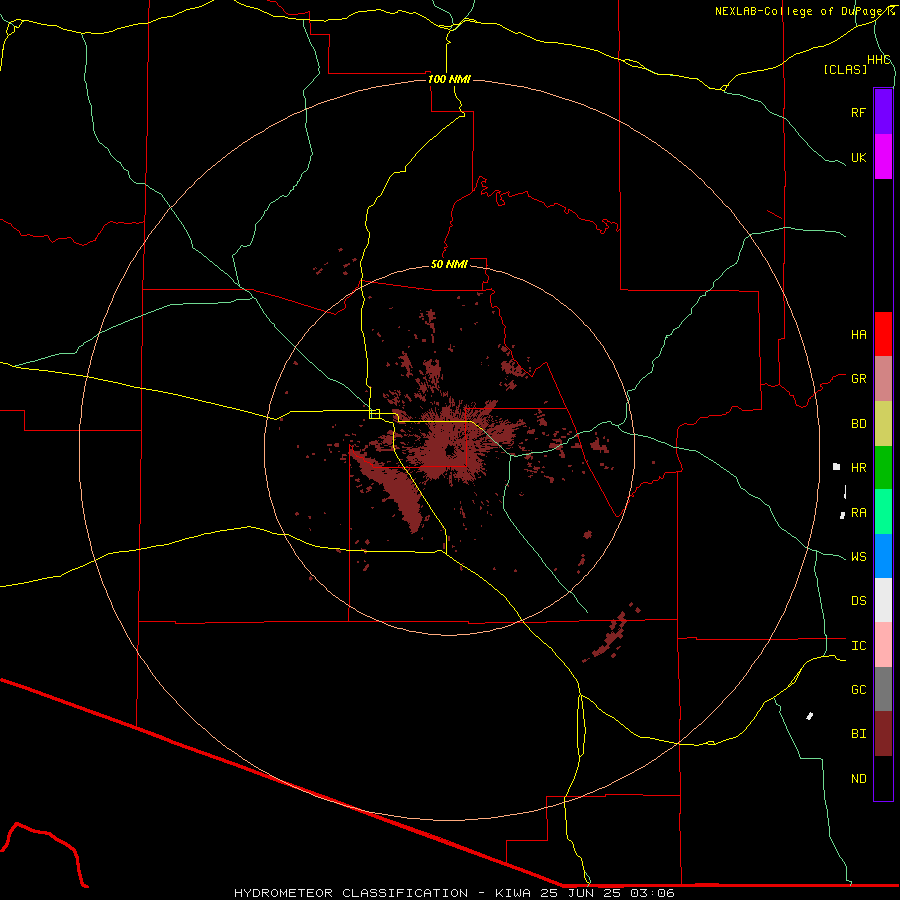
Task: Click the HHC product code label
Action: click(x=878, y=60)
